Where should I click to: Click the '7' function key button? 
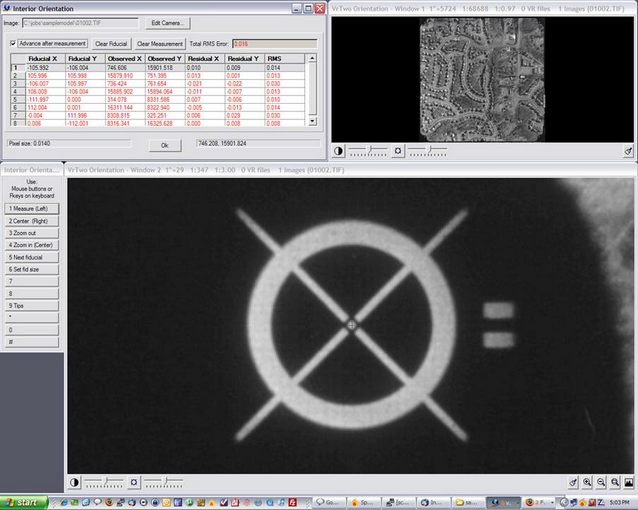point(32,282)
